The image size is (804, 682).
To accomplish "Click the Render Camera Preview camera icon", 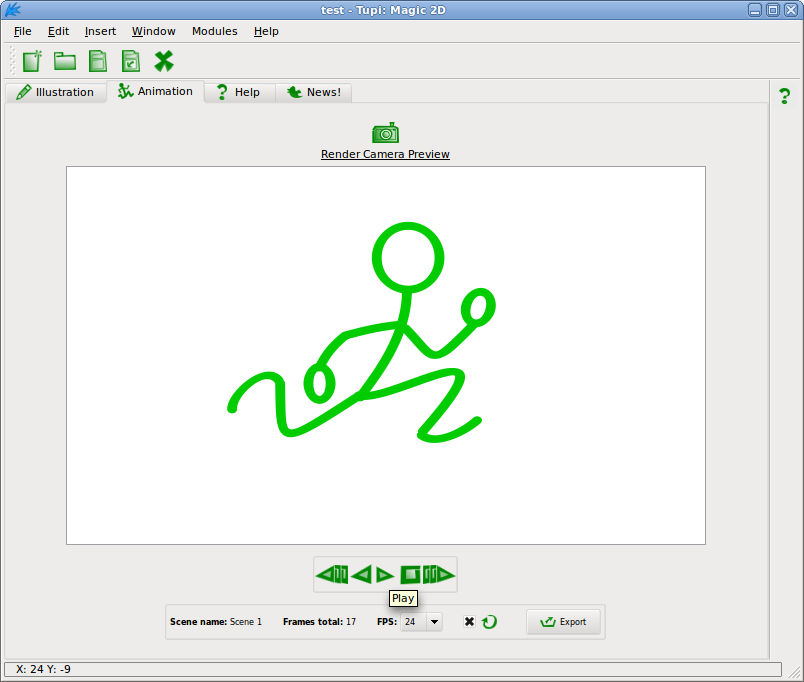I will point(385,133).
